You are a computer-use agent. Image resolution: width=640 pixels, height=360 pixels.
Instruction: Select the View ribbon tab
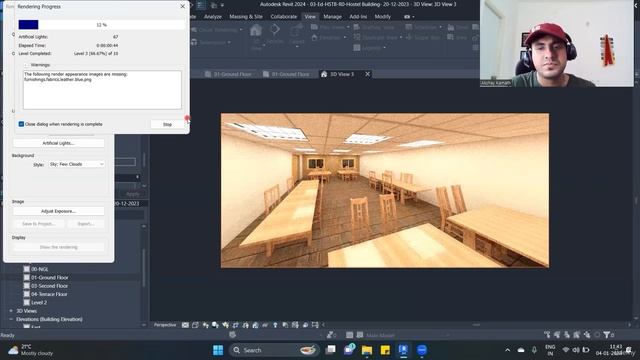[x=310, y=17]
